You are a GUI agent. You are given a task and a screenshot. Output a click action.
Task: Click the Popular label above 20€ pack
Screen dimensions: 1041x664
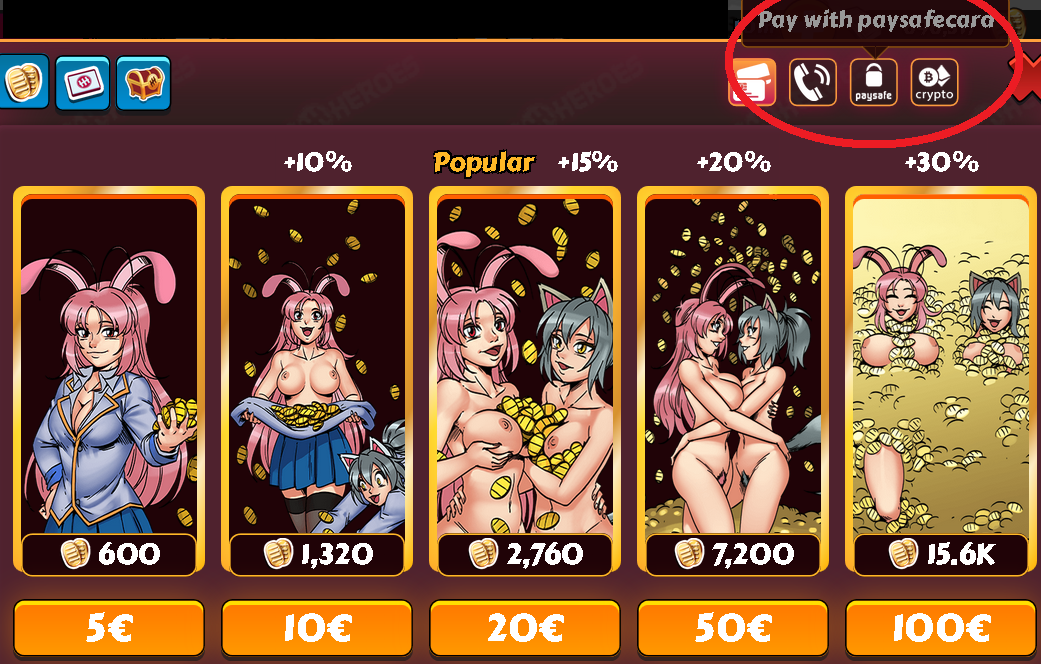pyautogui.click(x=483, y=163)
